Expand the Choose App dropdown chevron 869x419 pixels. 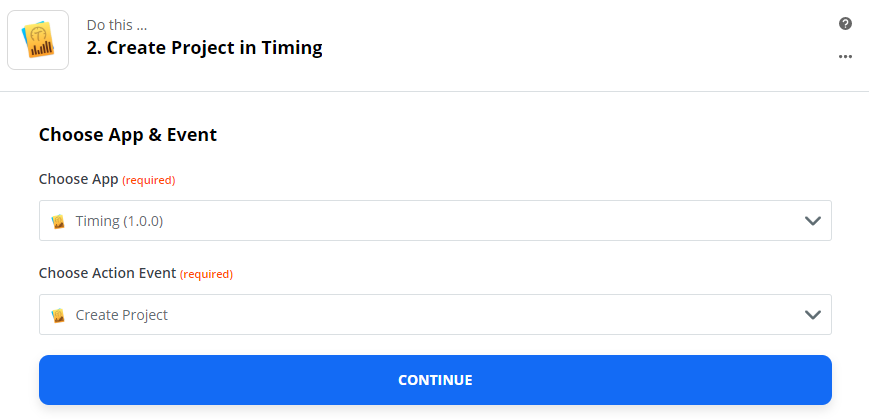(x=812, y=221)
